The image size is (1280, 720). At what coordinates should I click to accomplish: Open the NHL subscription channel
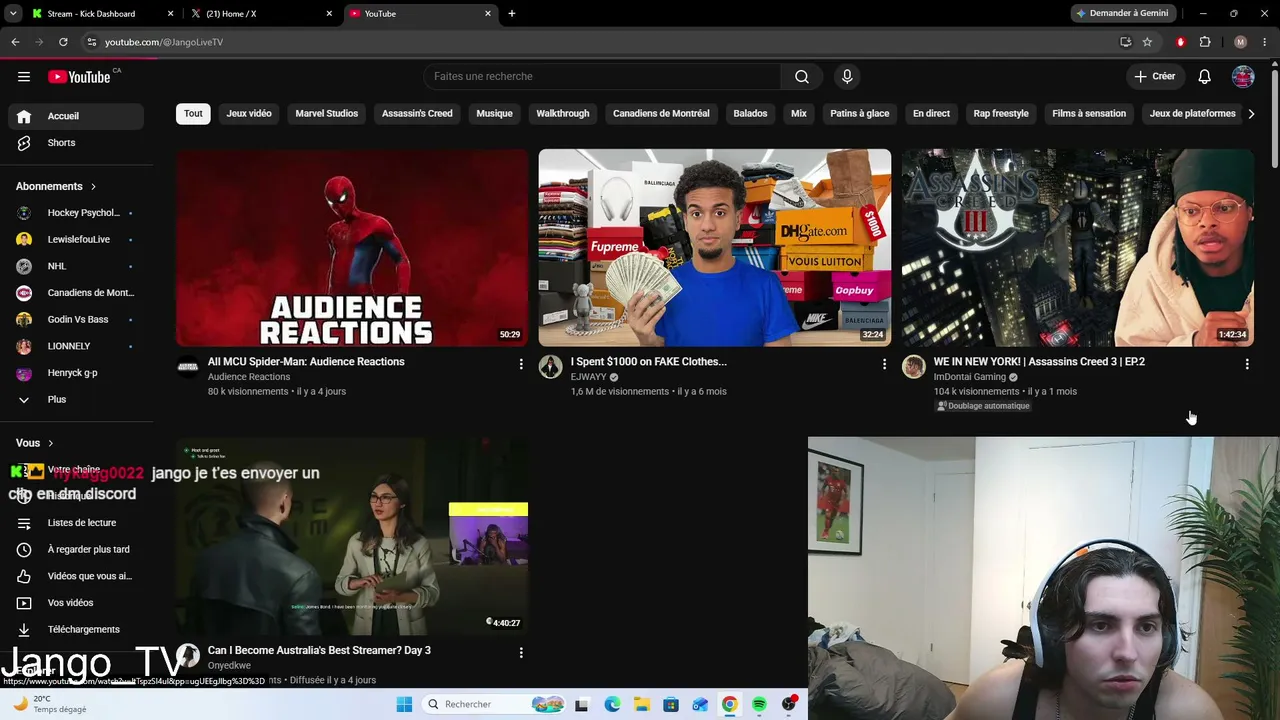click(76, 266)
